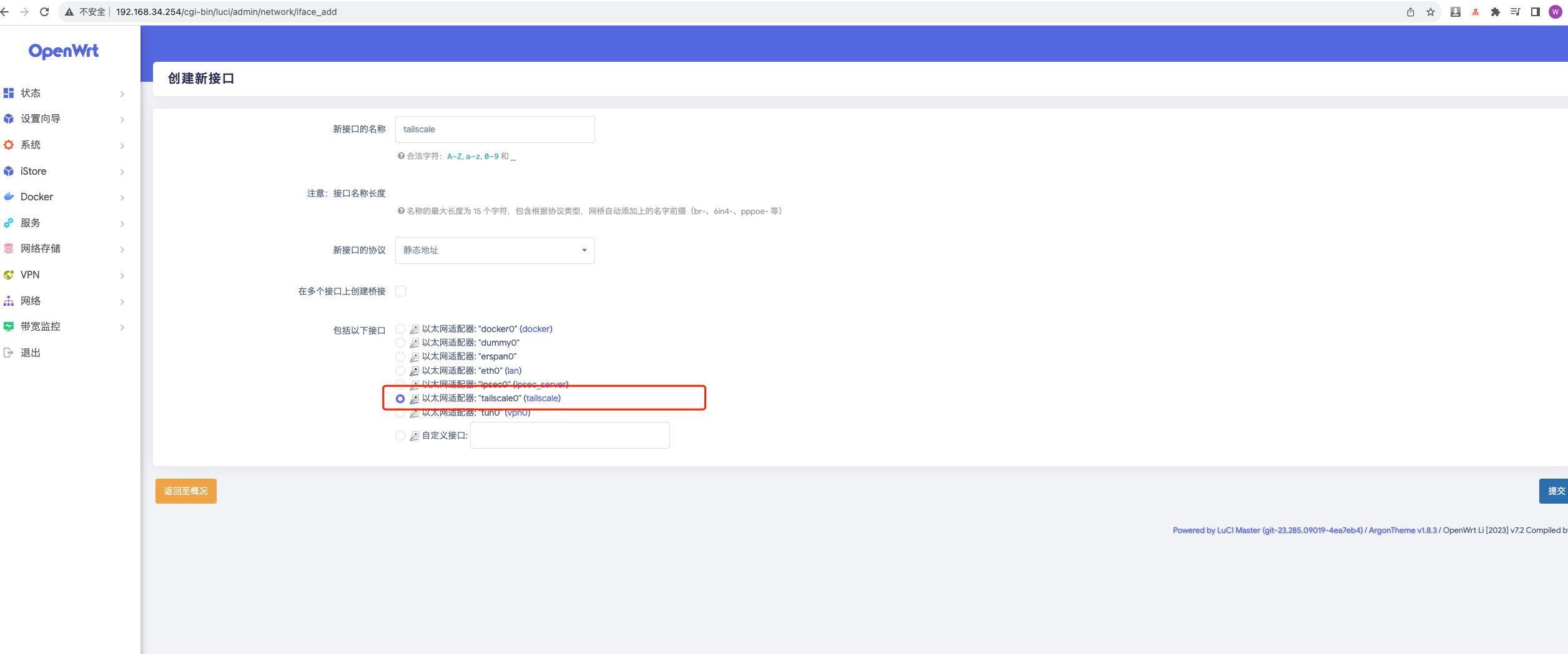Select the docker0 adapter radio button
Image resolution: width=1568 pixels, height=654 pixels.
click(400, 329)
